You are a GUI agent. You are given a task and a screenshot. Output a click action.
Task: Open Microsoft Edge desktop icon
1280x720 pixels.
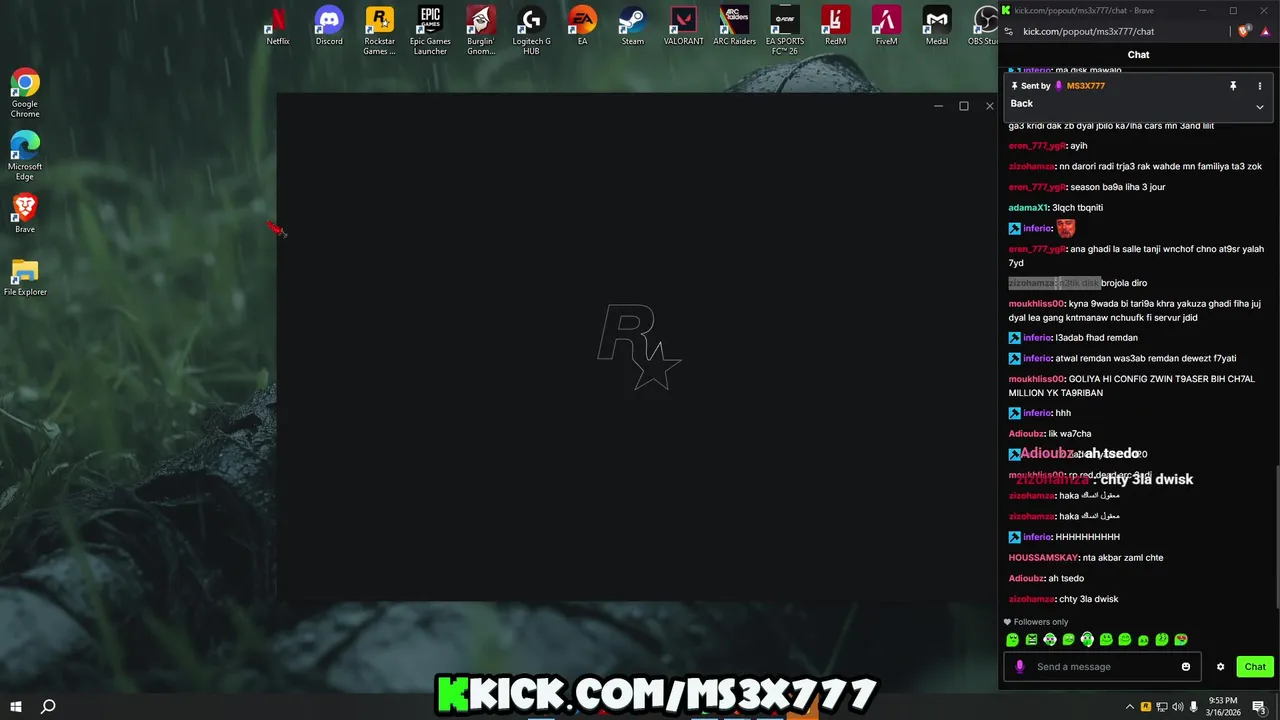(x=25, y=157)
